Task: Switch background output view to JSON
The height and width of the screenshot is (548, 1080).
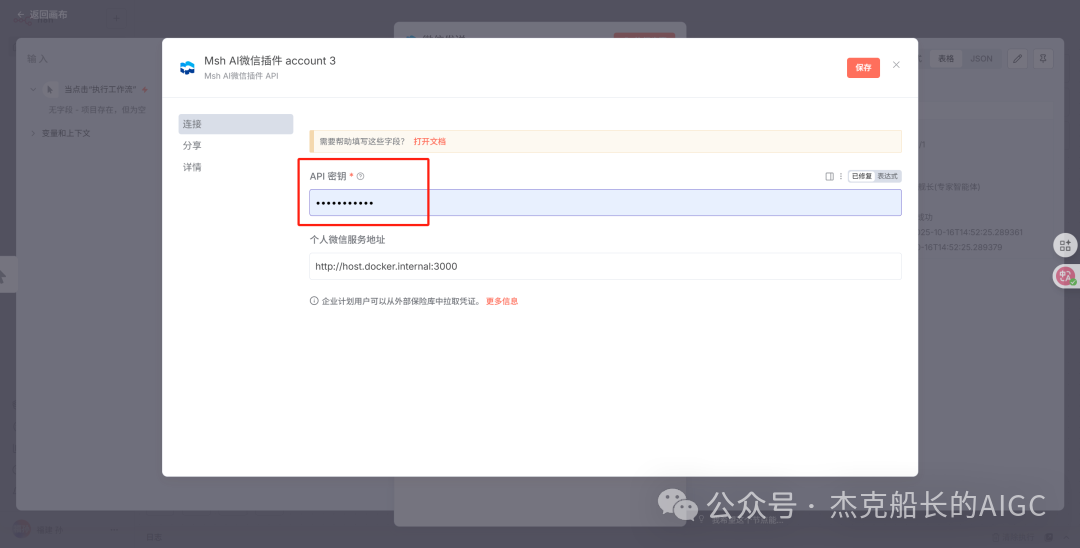Action: pyautogui.click(x=982, y=59)
